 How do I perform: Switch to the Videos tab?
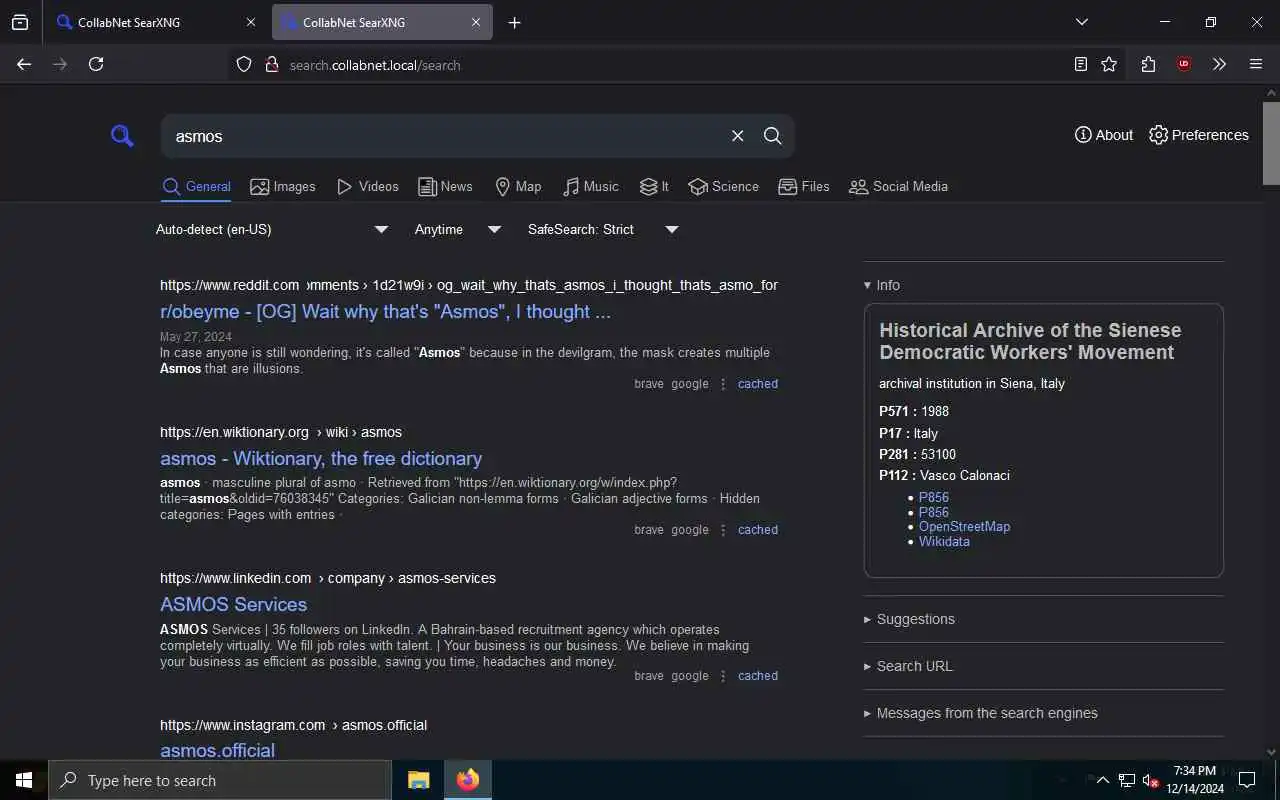(367, 187)
